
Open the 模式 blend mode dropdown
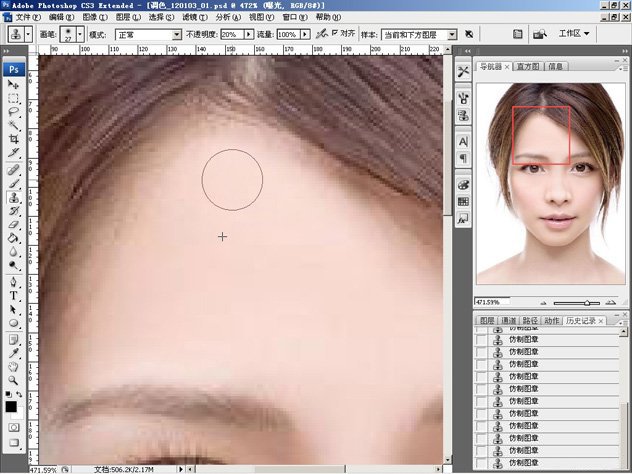[148, 34]
